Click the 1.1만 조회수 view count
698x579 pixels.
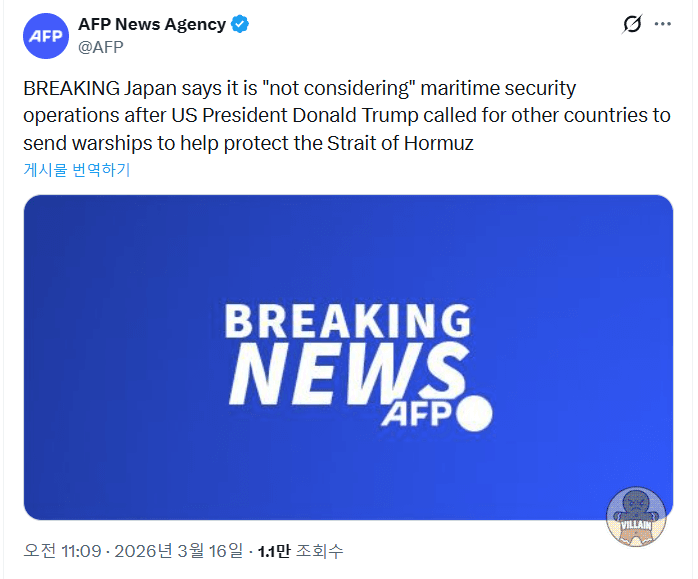(x=299, y=551)
